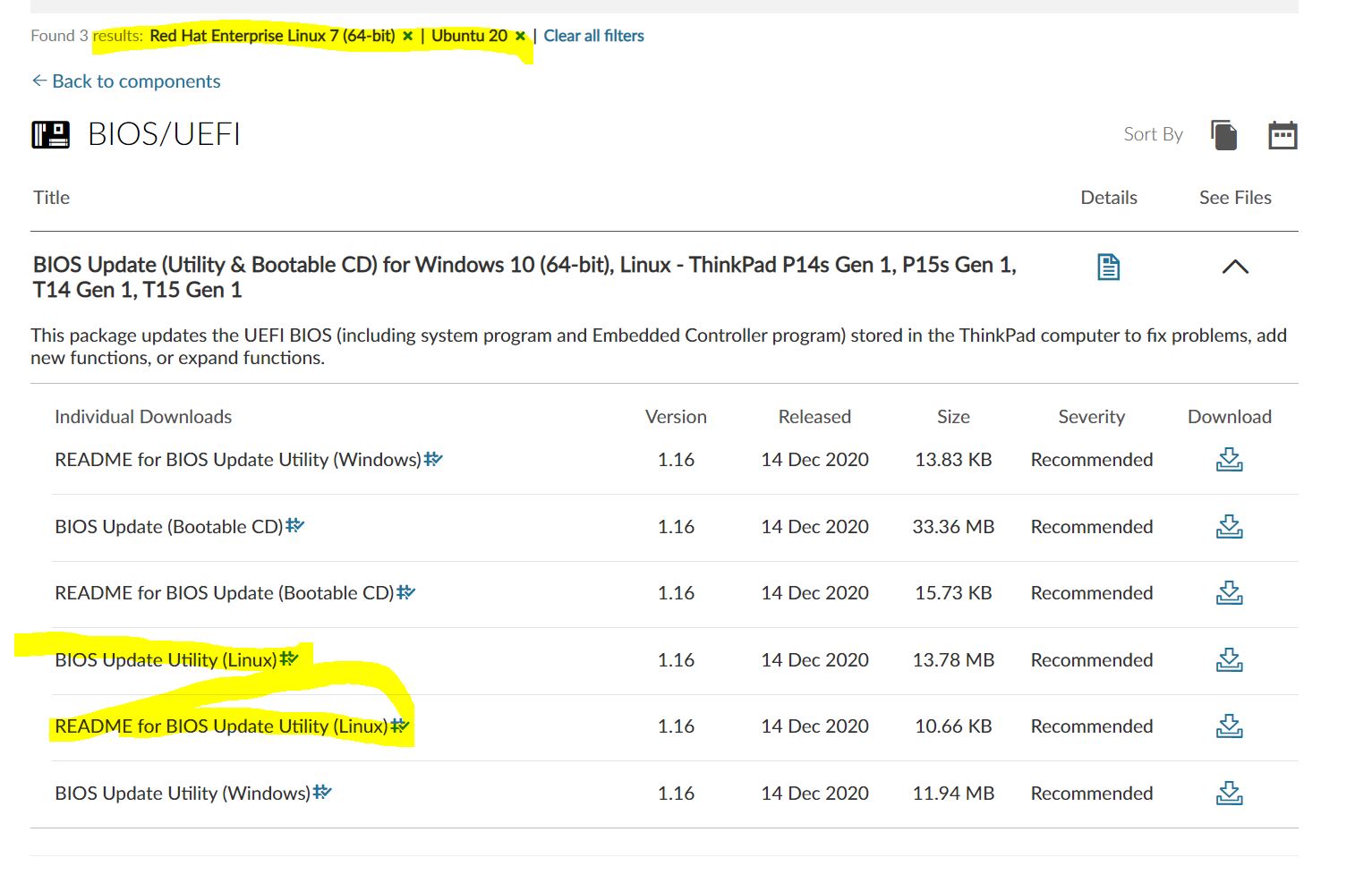
Task: Click BIOS Update Utility (Windows) name
Action: click(x=183, y=794)
